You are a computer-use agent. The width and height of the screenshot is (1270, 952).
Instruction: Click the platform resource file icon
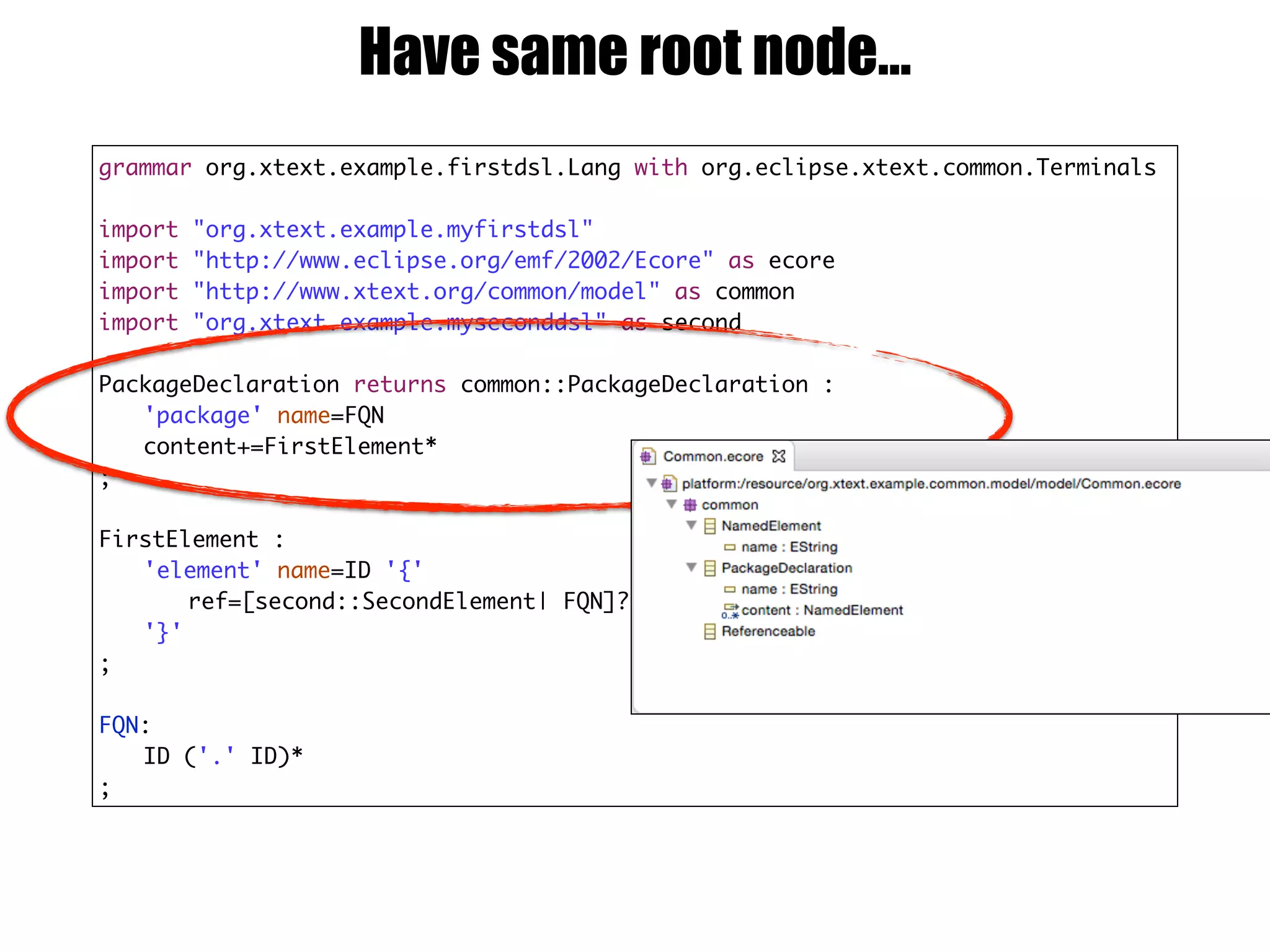pos(668,483)
